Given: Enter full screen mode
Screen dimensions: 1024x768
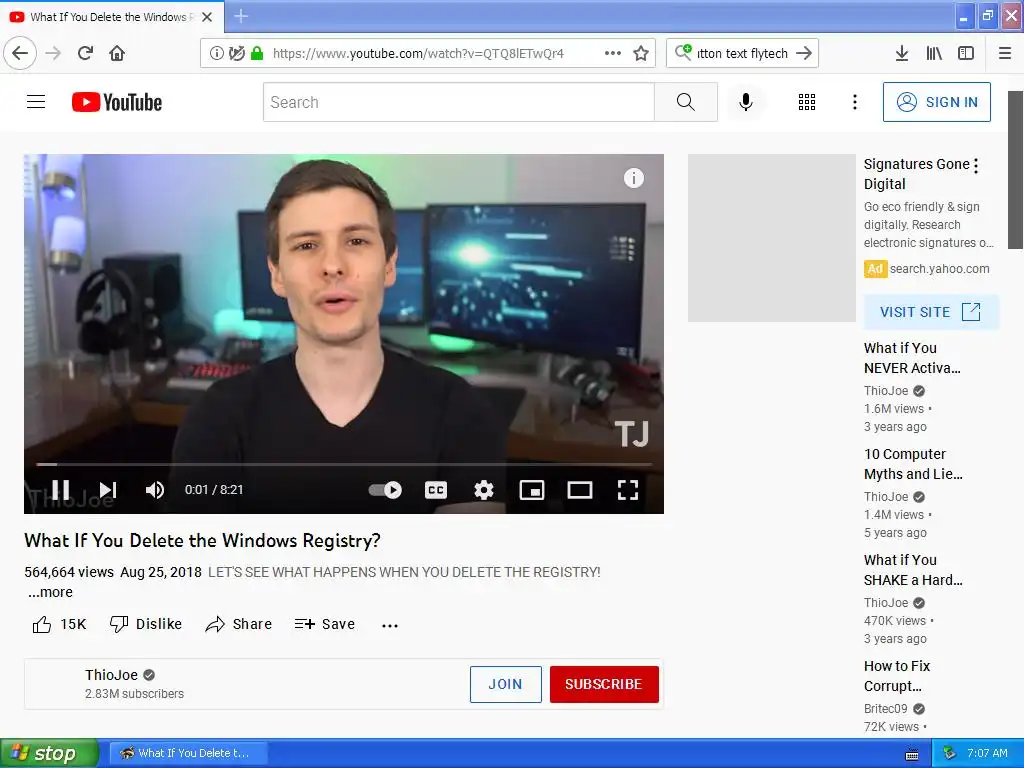Looking at the screenshot, I should pyautogui.click(x=628, y=490).
